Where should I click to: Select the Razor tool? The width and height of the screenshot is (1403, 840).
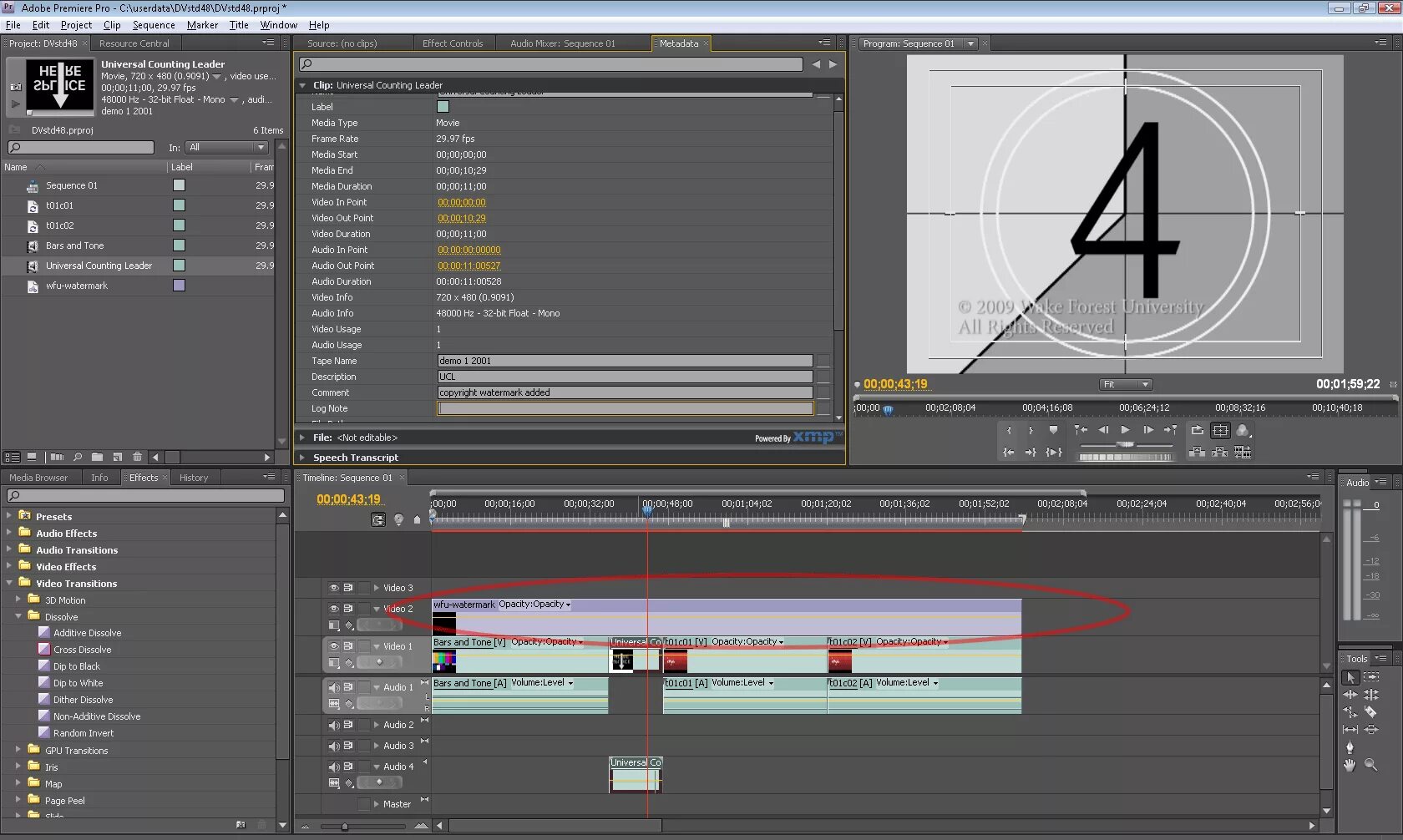(1371, 712)
